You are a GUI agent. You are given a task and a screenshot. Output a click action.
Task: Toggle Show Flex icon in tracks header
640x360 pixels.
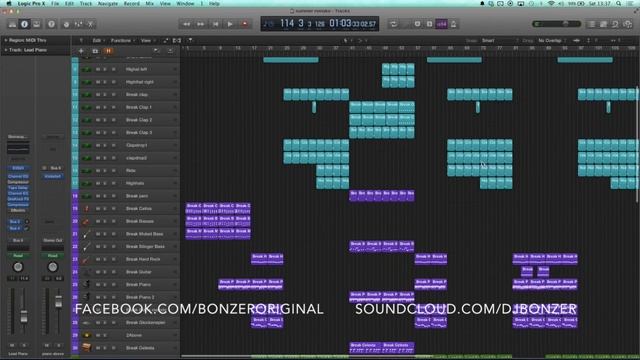tap(177, 40)
